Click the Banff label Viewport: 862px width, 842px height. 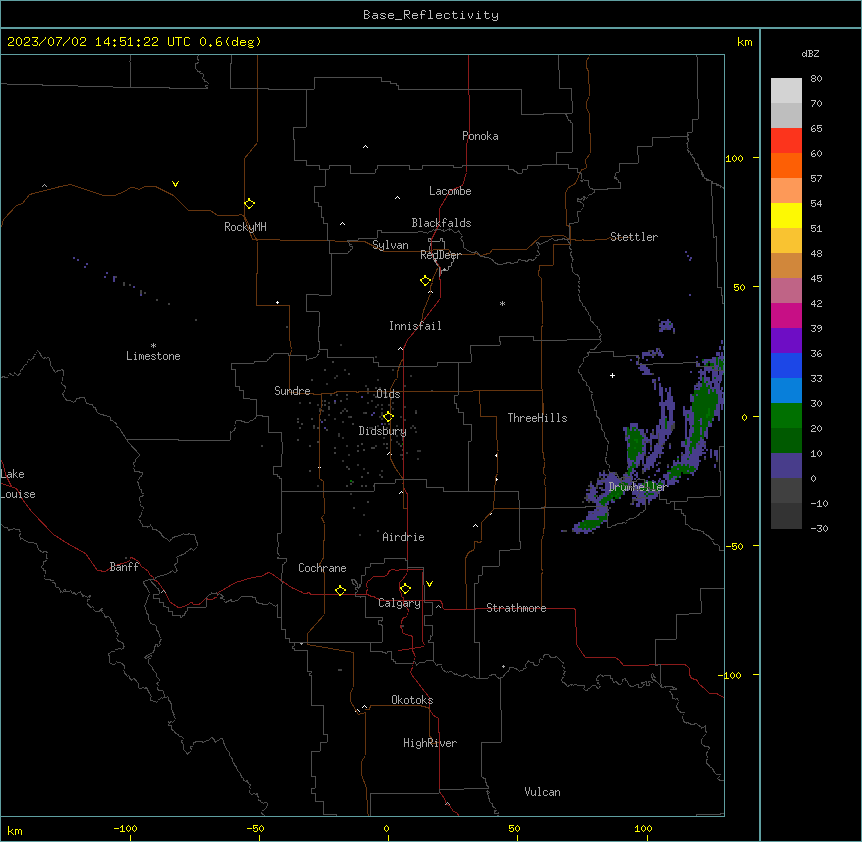(x=124, y=567)
